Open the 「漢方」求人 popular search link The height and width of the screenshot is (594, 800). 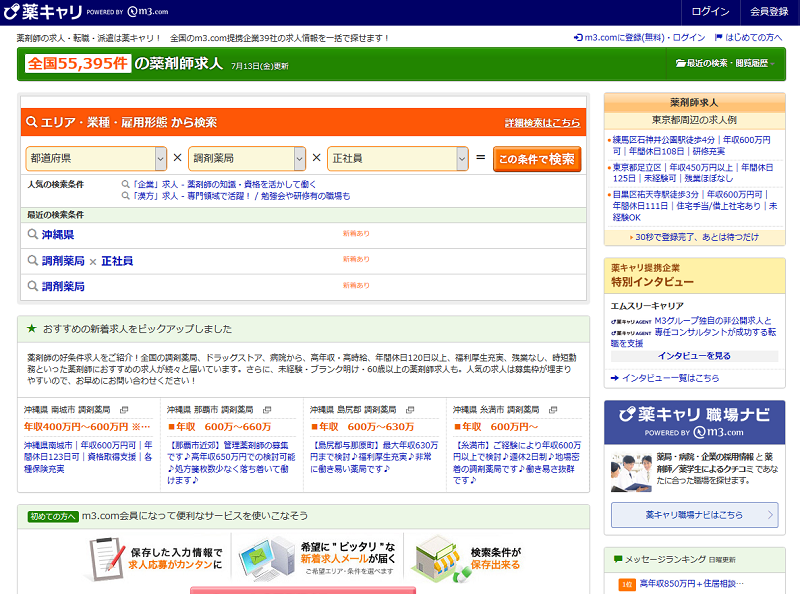(x=241, y=196)
